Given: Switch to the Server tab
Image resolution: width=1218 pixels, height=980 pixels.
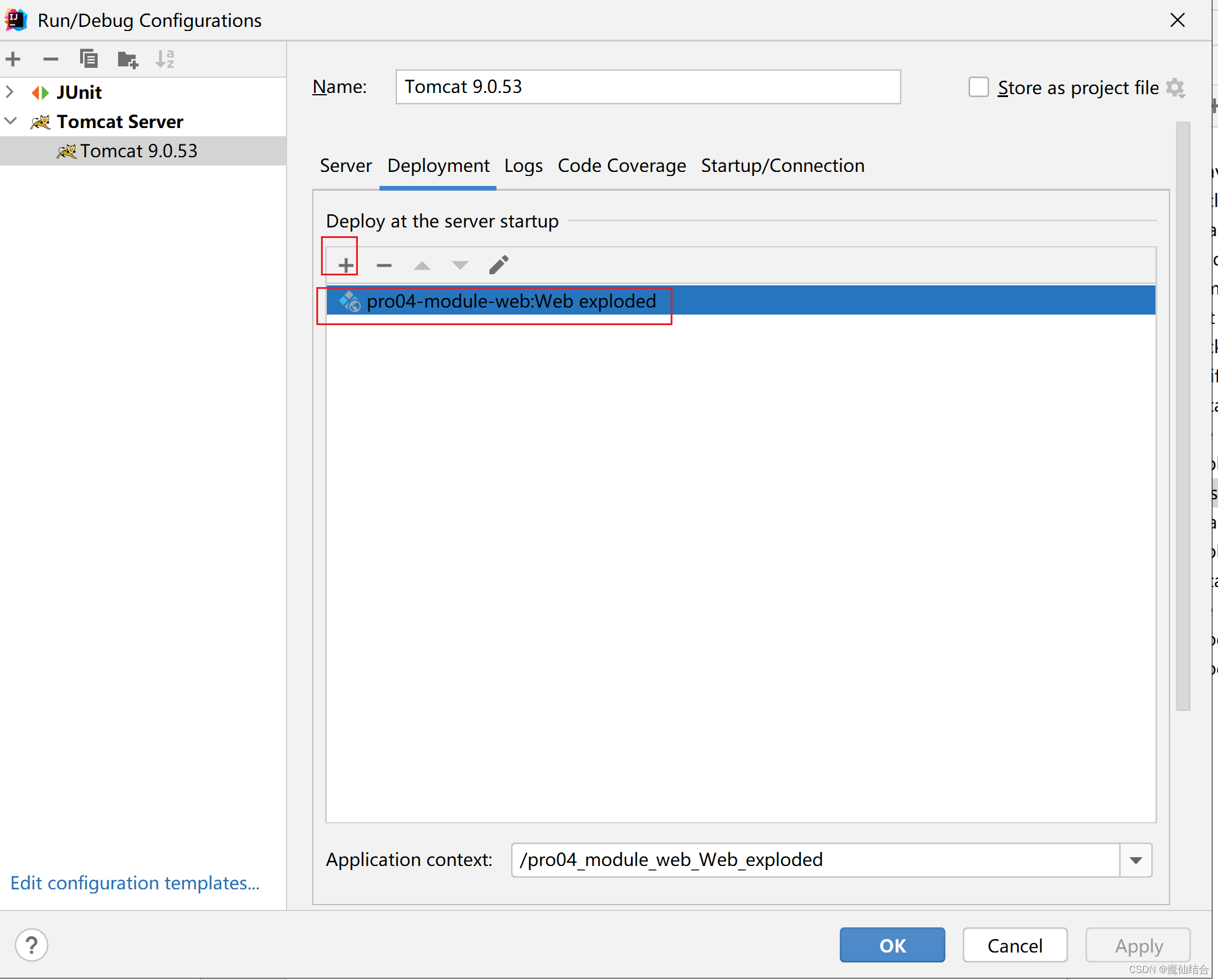Looking at the screenshot, I should 343,166.
